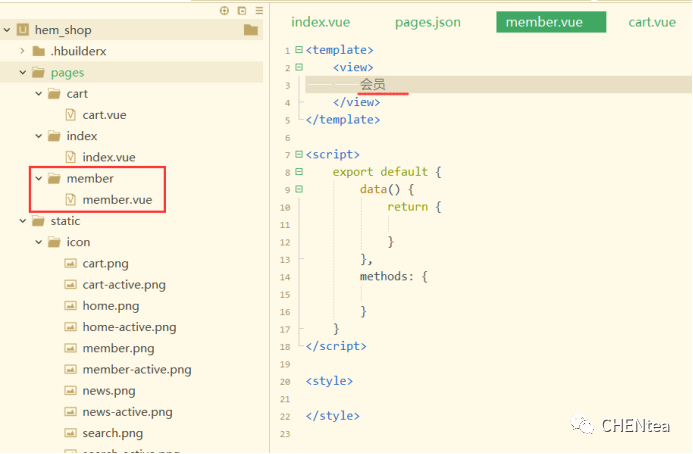Click the locate-current-file target icon
Image resolution: width=693 pixels, height=454 pixels.
224,10
